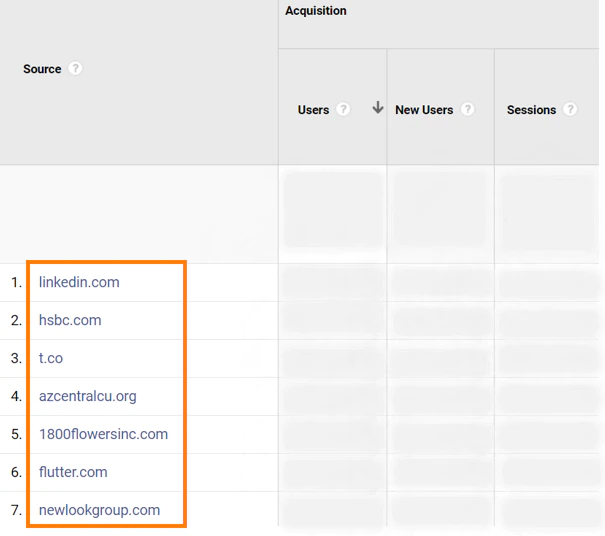This screenshot has height=536, width=605.
Task: Sort by the Sessions column header
Action: [x=531, y=110]
